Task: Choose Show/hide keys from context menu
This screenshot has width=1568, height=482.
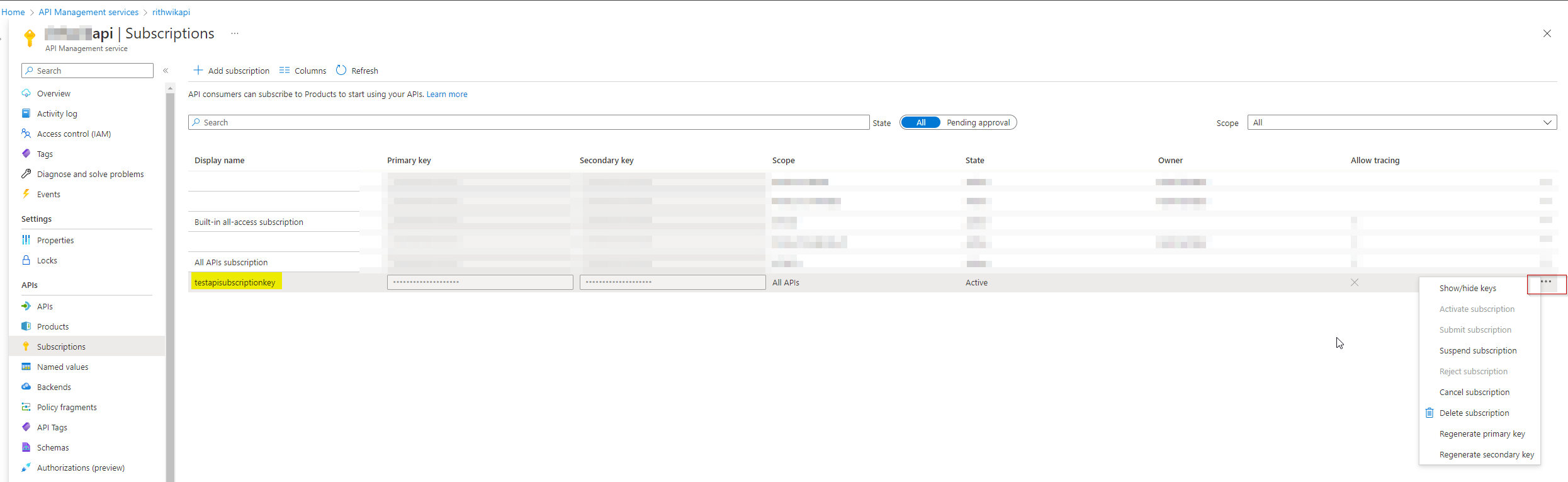Action: pos(1468,288)
